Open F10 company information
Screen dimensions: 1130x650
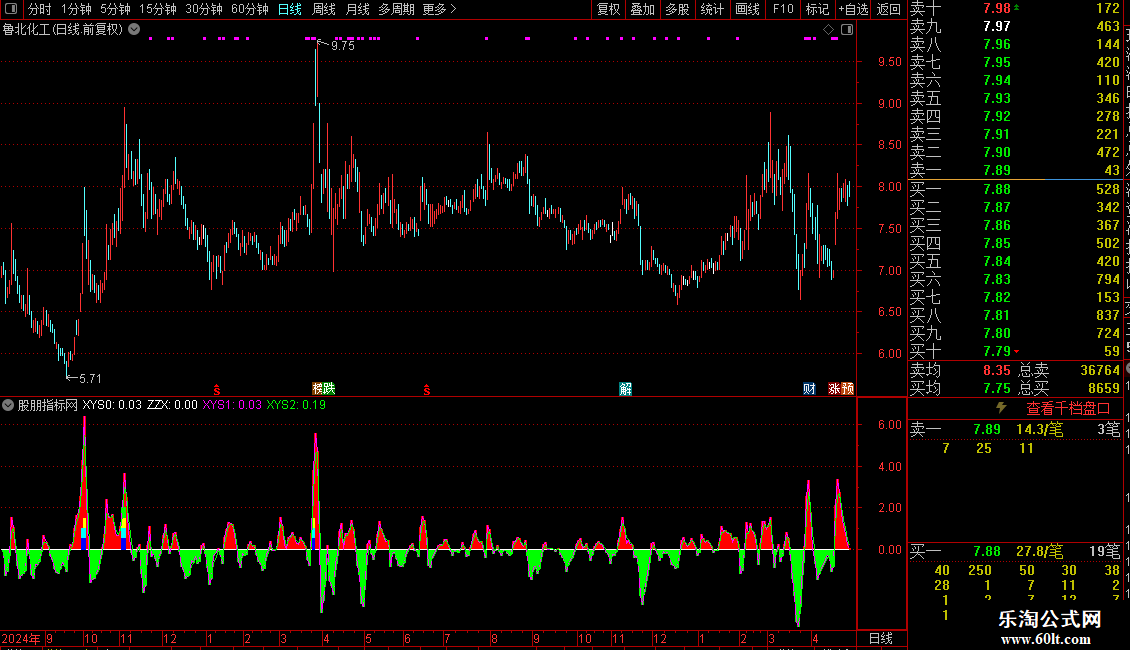(783, 9)
